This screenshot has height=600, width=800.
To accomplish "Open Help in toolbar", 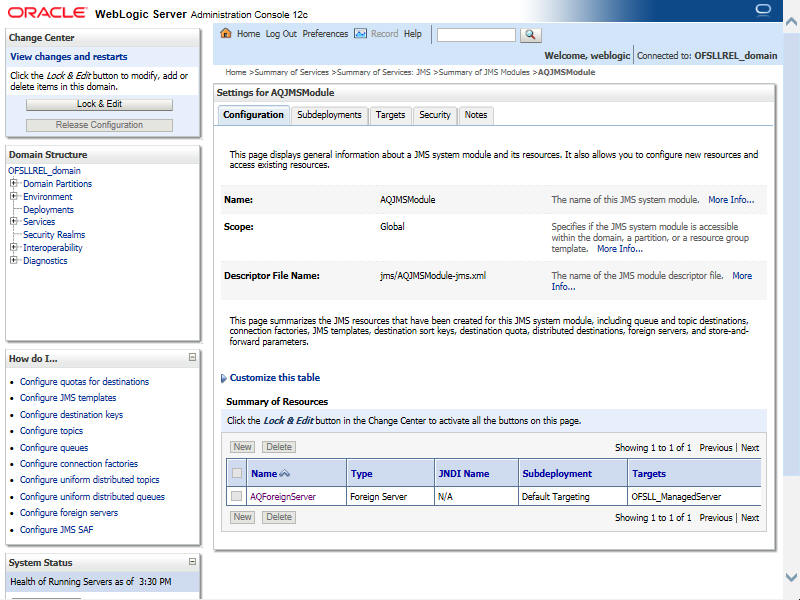I will coord(413,34).
